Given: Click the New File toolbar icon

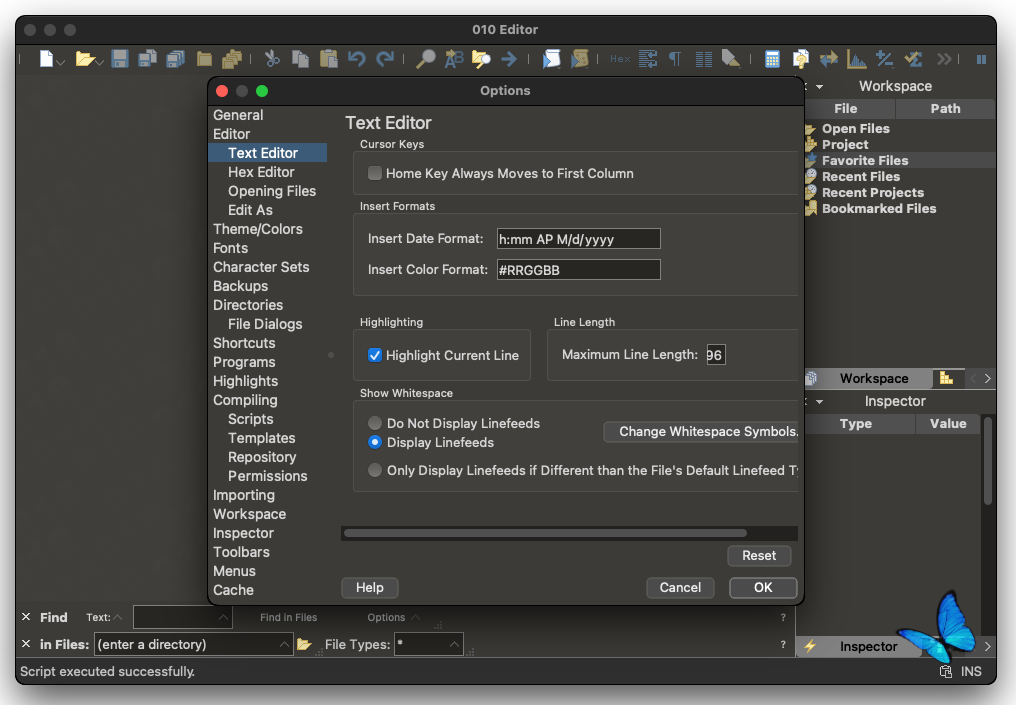Looking at the screenshot, I should 47,59.
